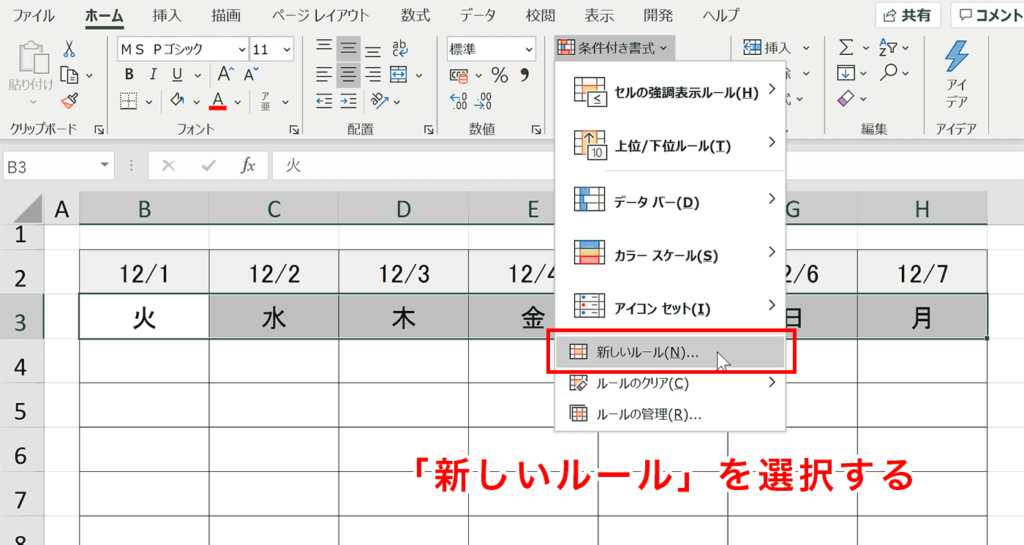Toggle center horizontal alignment
The width and height of the screenshot is (1024, 545).
coord(349,75)
